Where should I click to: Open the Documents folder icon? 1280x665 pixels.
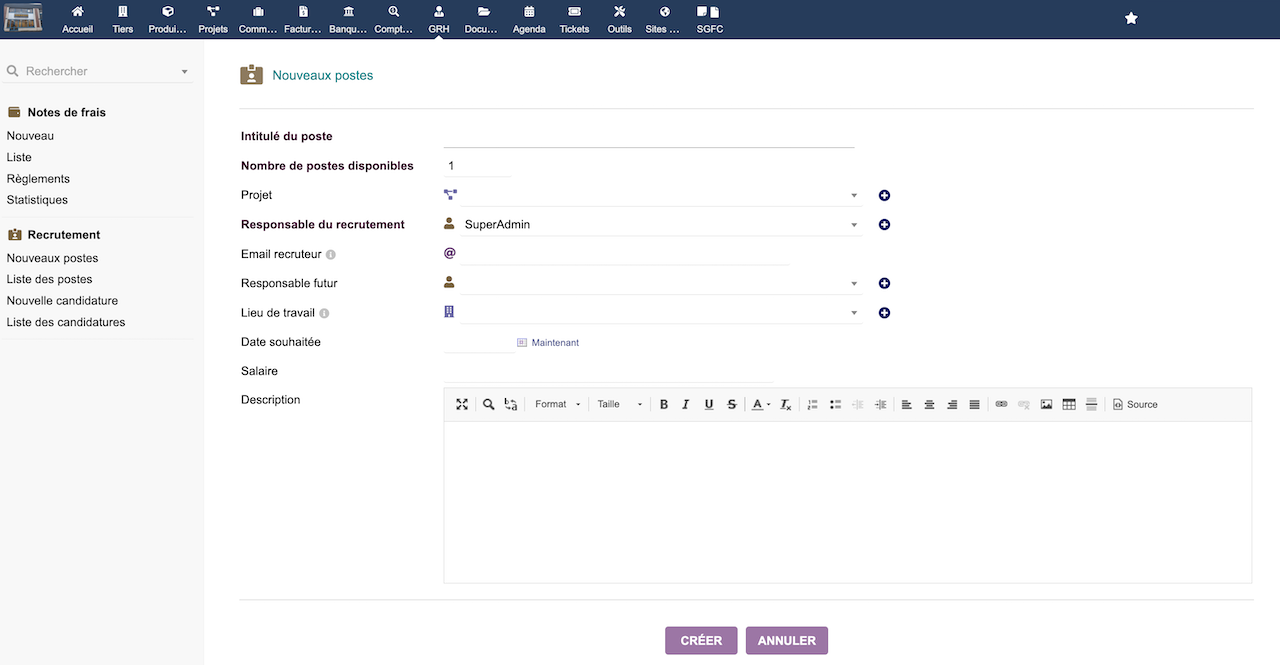[484, 12]
